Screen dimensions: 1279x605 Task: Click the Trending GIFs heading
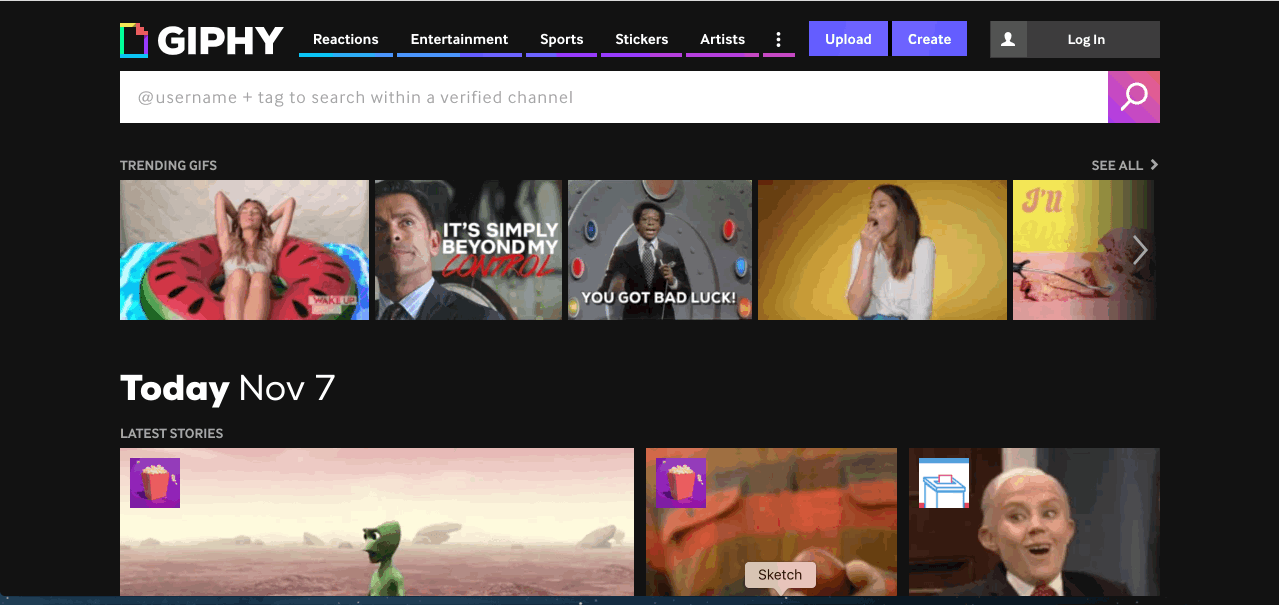point(168,165)
